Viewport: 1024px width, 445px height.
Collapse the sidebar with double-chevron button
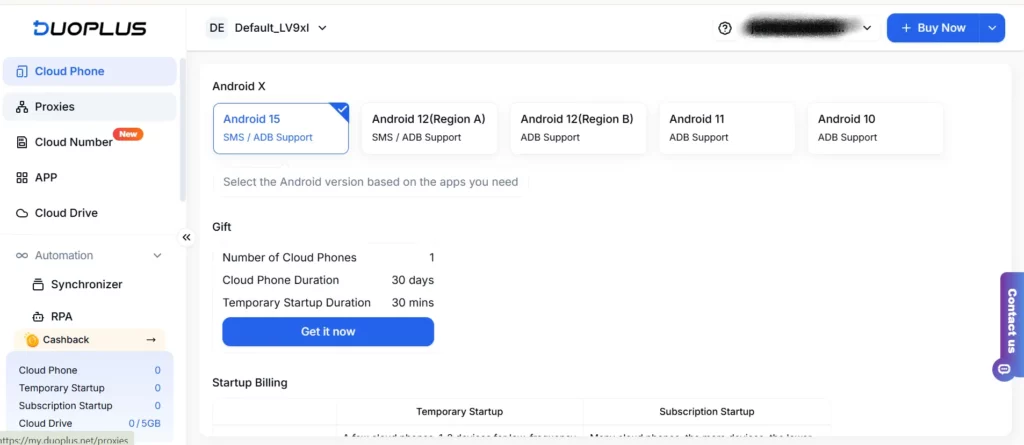tap(186, 237)
